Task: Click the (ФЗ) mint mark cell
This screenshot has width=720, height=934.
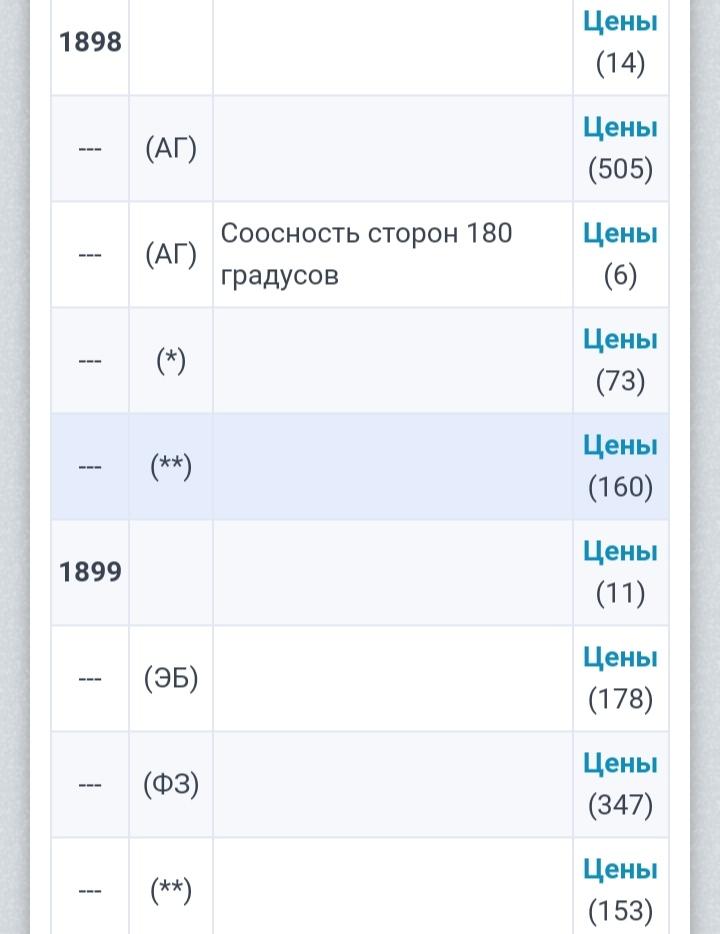Action: point(171,784)
